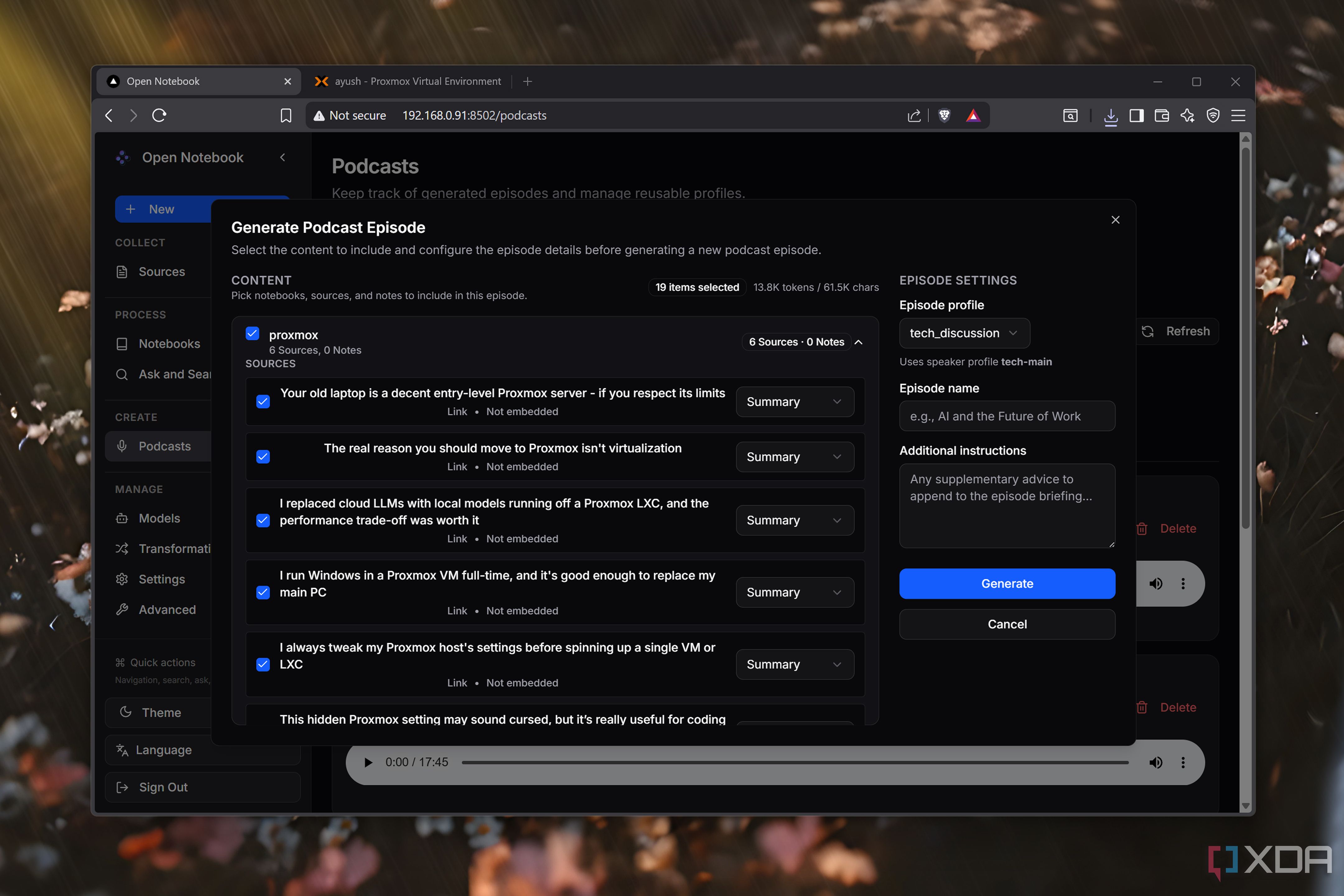1344x896 pixels.
Task: Uncheck 'Your old laptop is a decent entry-level' source
Action: [263, 402]
